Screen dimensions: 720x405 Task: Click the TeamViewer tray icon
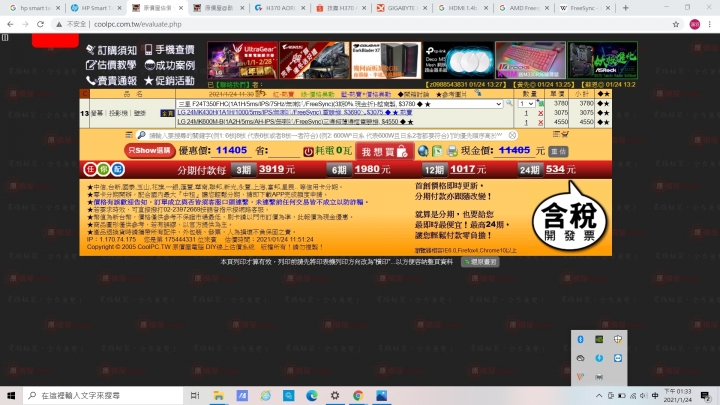point(618,358)
